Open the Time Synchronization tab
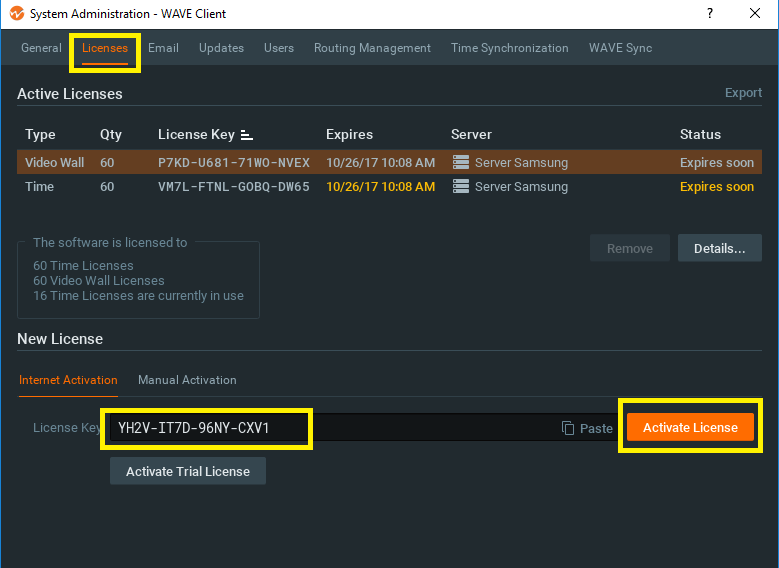Image resolution: width=779 pixels, height=568 pixels. pos(510,48)
